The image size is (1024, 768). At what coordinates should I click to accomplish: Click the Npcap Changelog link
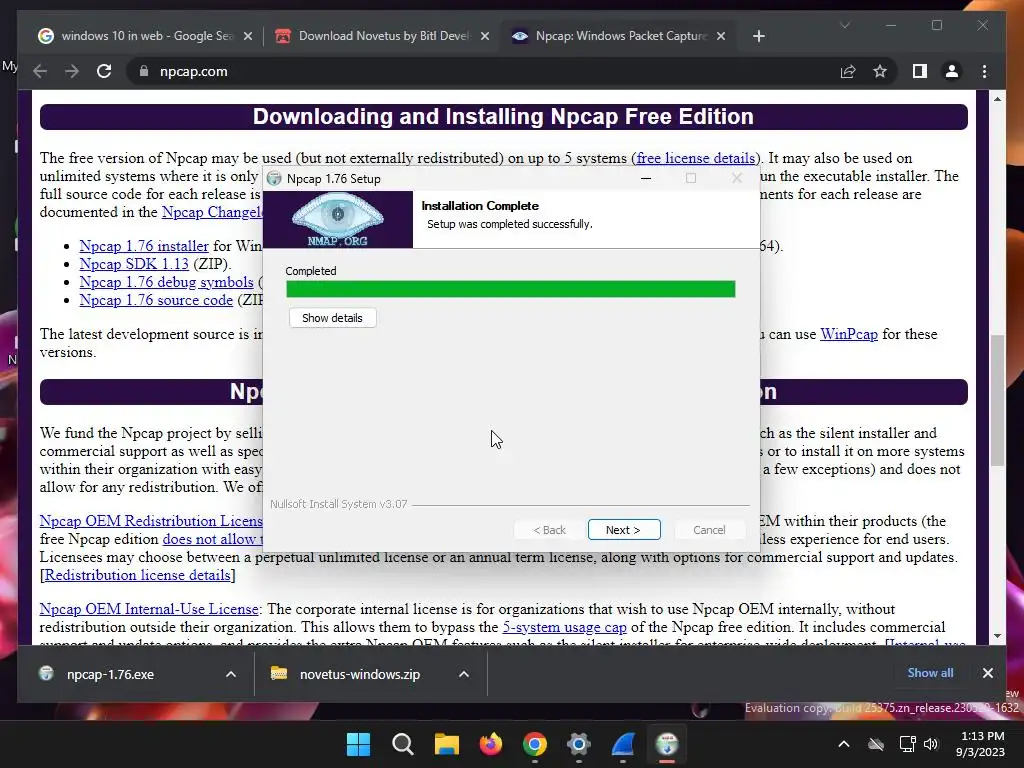(212, 212)
